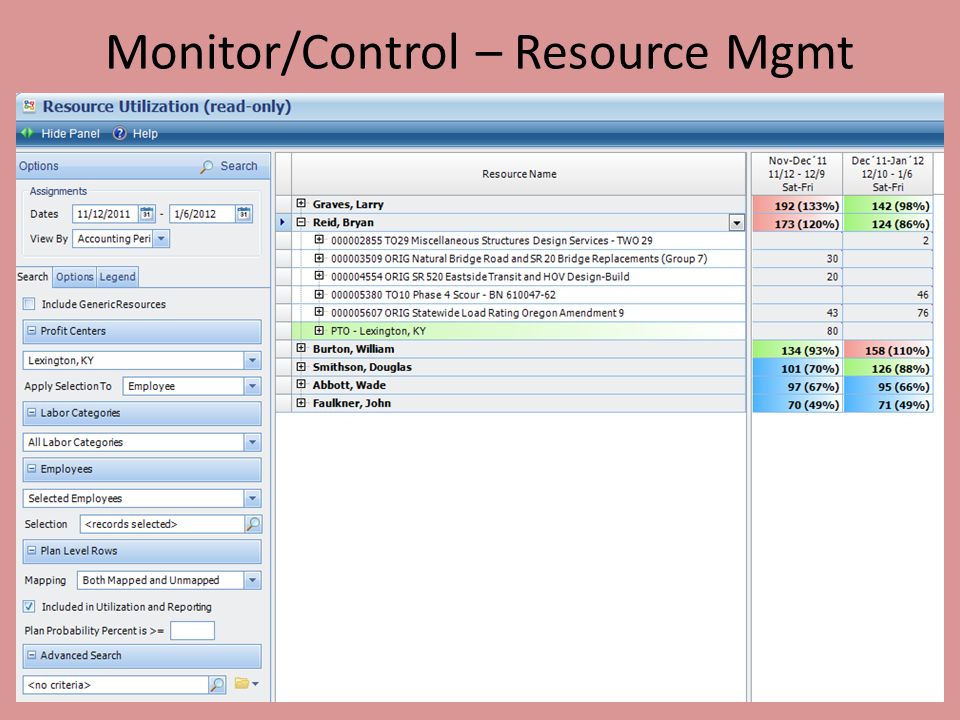Open the end date calendar picker

coord(244,214)
